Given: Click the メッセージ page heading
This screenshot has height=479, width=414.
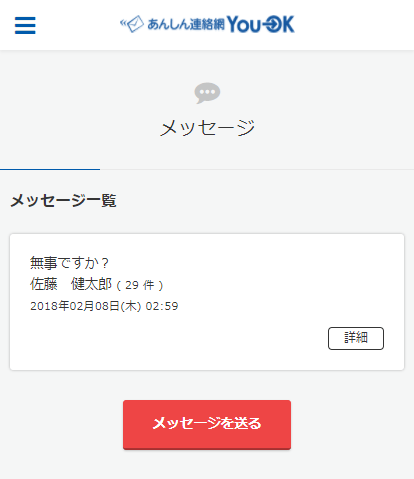Looking at the screenshot, I should point(207,128).
